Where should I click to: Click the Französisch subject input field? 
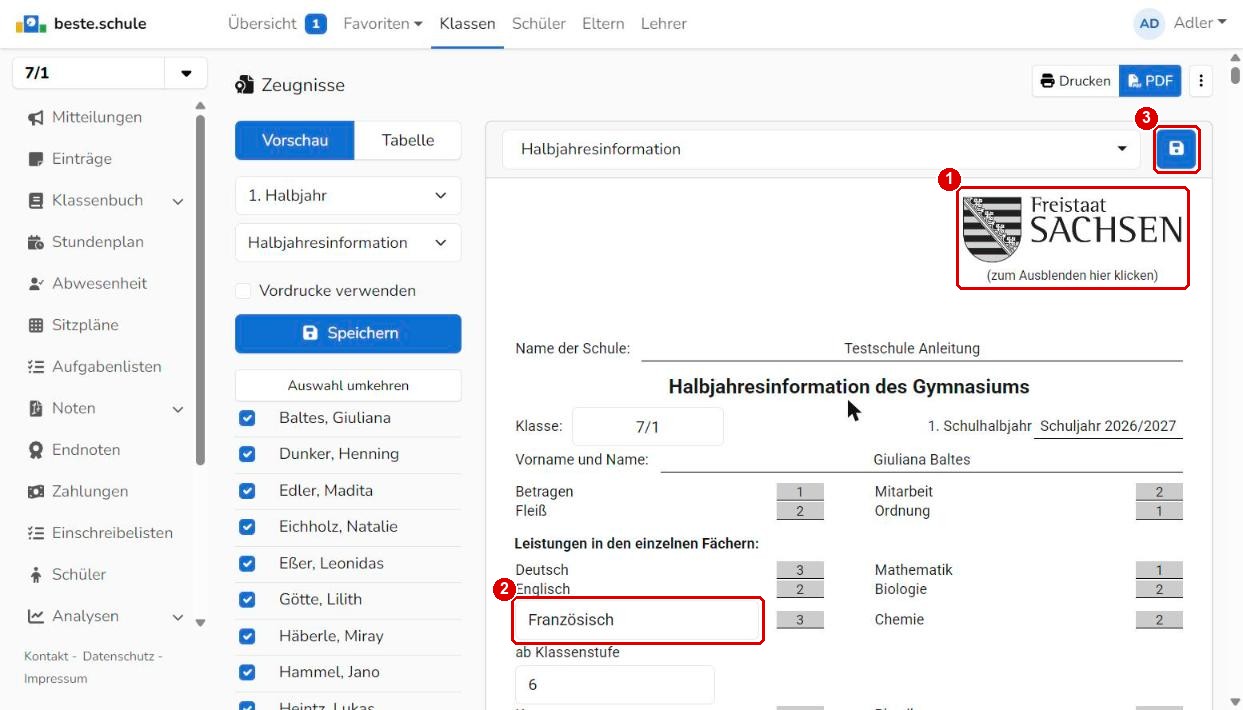pos(638,620)
